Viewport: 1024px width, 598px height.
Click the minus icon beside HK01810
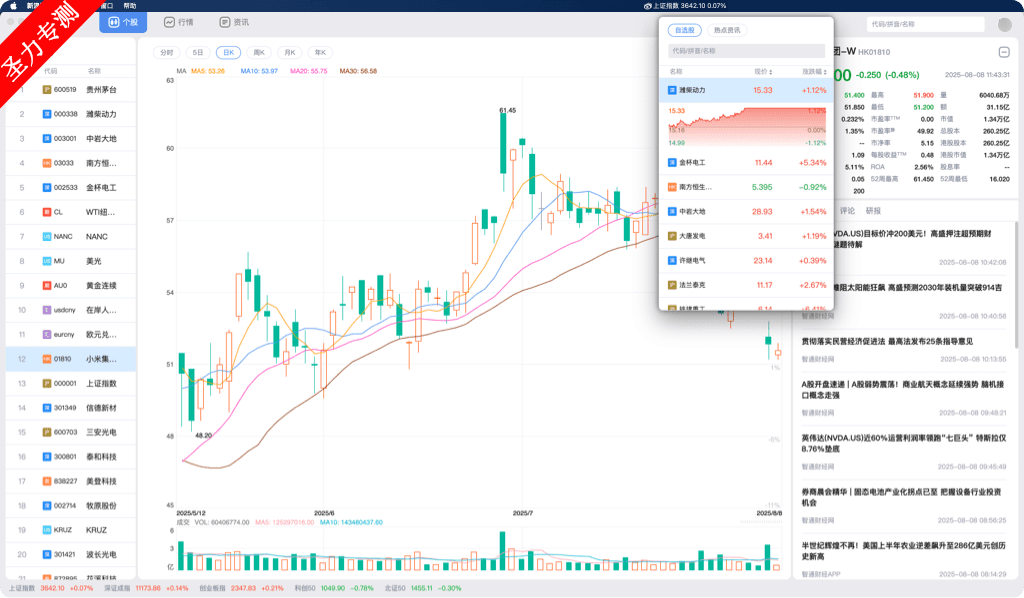coord(1004,52)
